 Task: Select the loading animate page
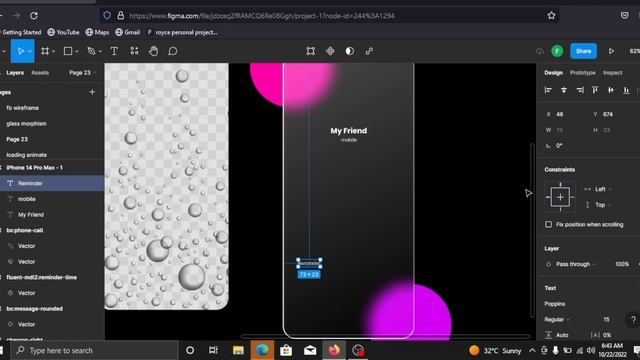click(27, 155)
